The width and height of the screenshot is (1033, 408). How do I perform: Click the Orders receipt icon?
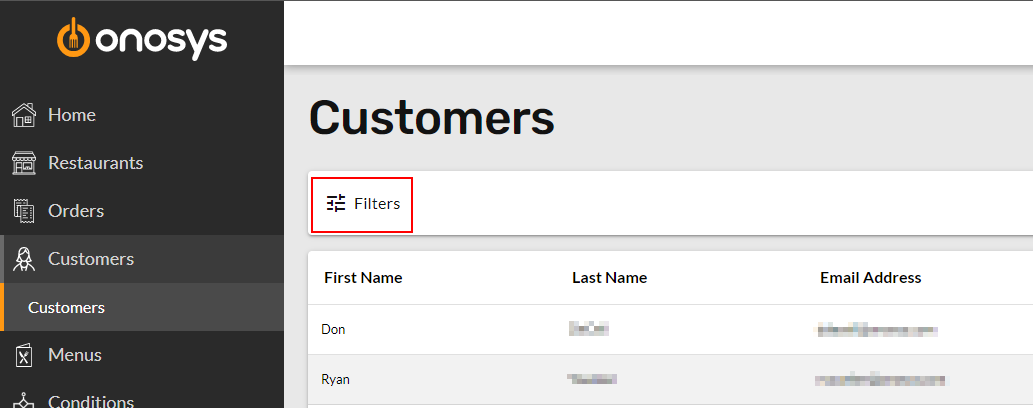click(24, 211)
